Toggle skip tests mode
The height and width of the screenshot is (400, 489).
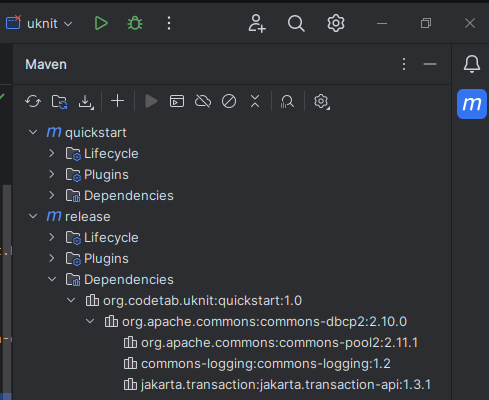point(229,101)
